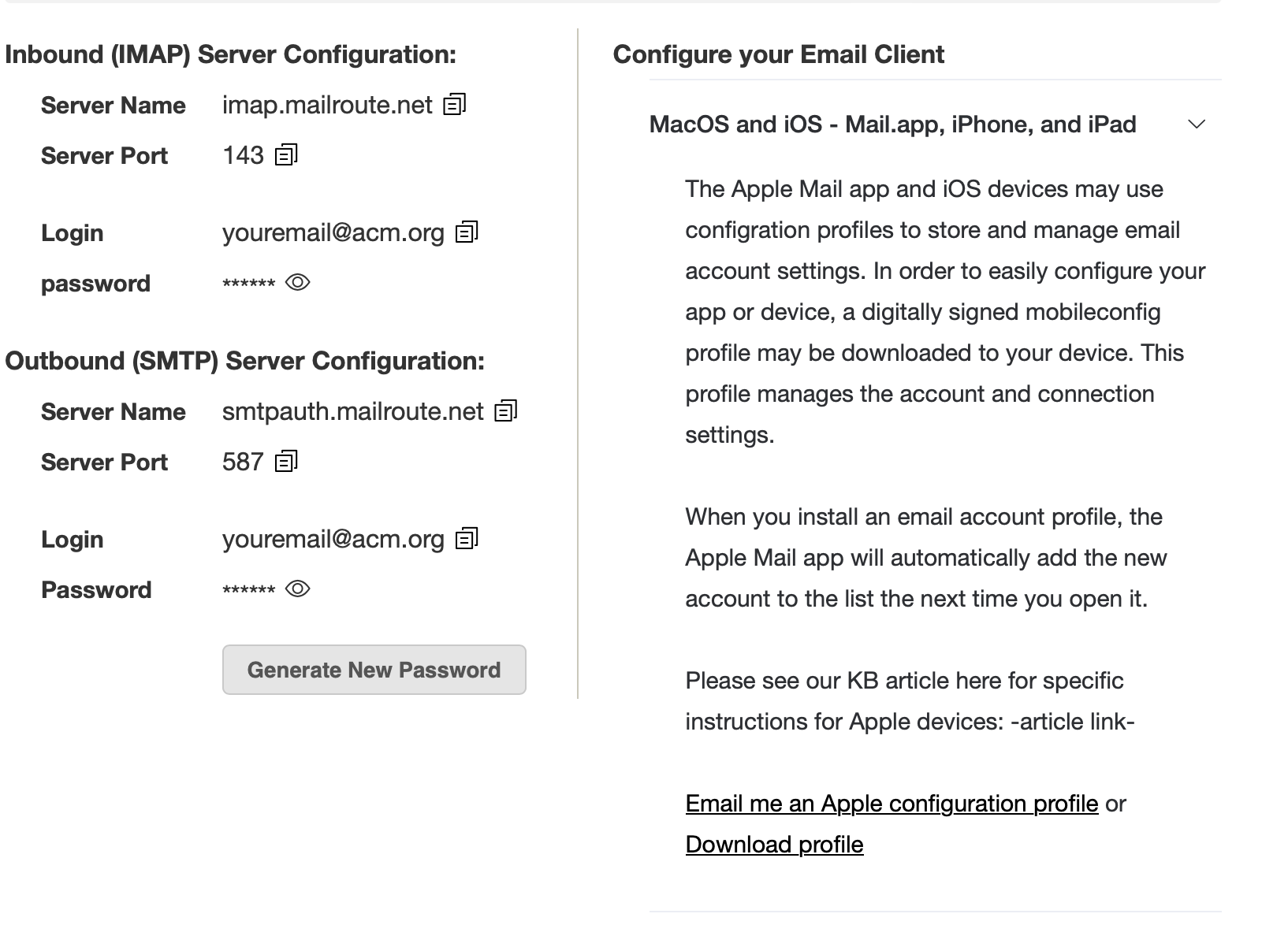Collapse the MacOS and iOS section chevron
The height and width of the screenshot is (936, 1288).
(1196, 124)
